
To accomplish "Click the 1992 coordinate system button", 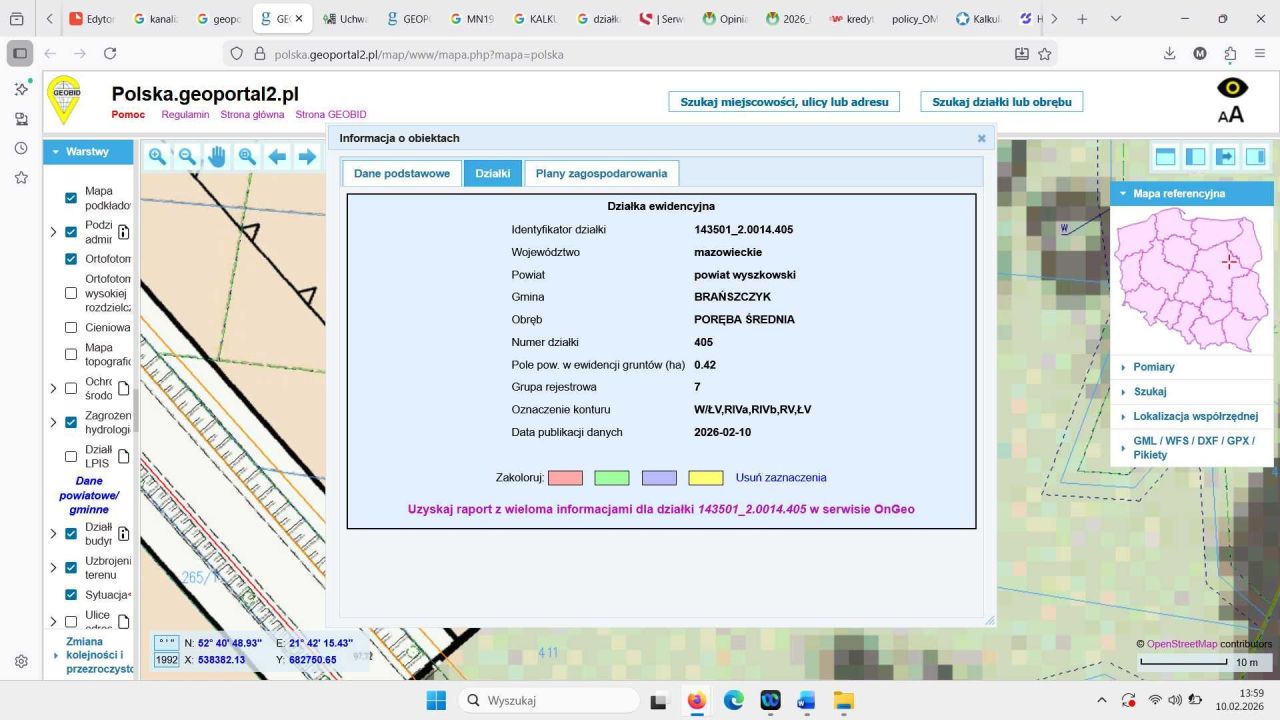I will [x=166, y=660].
